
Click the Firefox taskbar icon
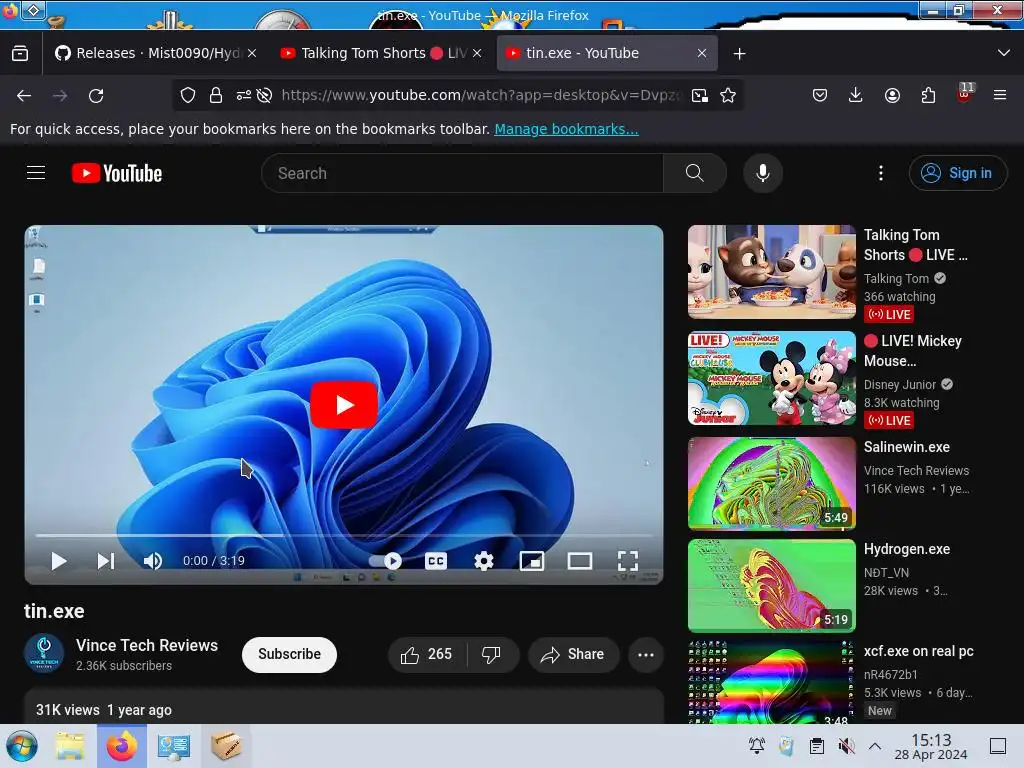[x=121, y=746]
